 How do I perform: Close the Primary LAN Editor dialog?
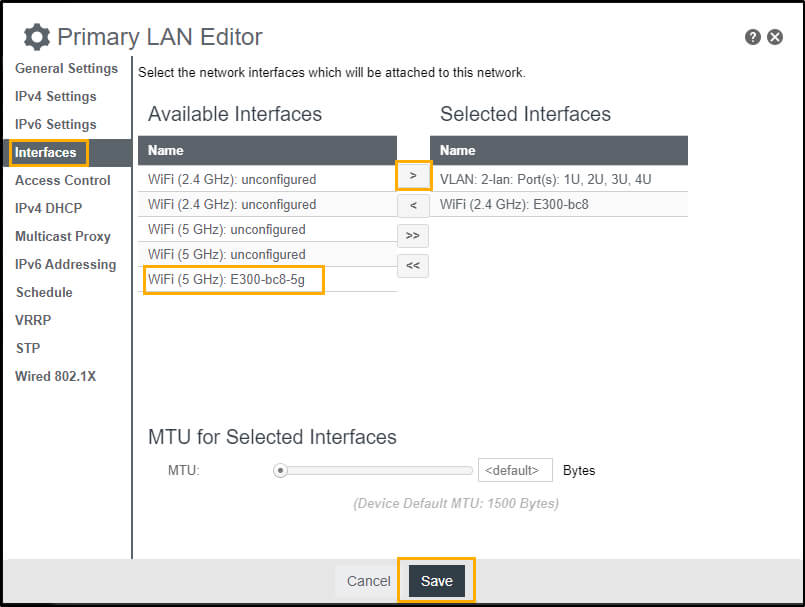tap(775, 37)
